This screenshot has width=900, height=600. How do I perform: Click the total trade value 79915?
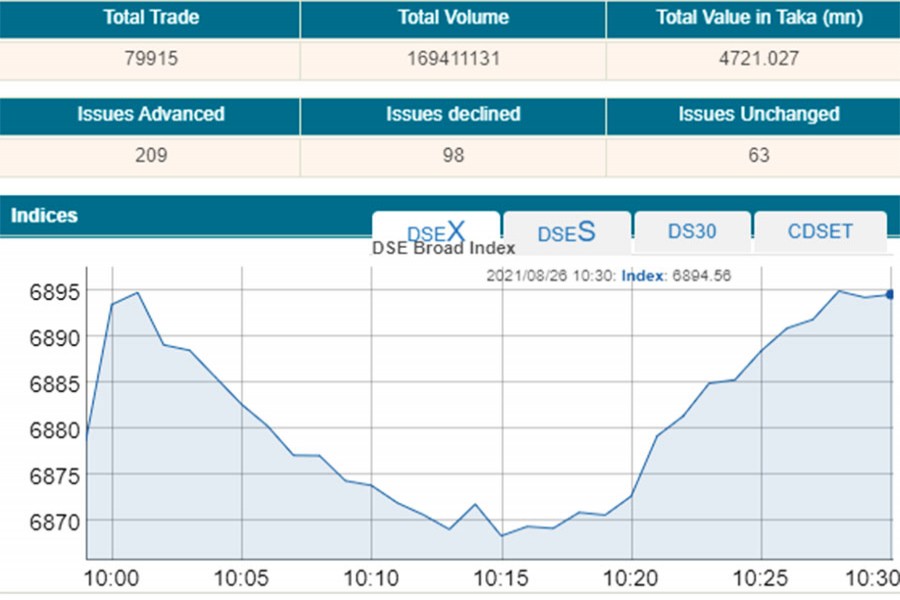[x=150, y=59]
